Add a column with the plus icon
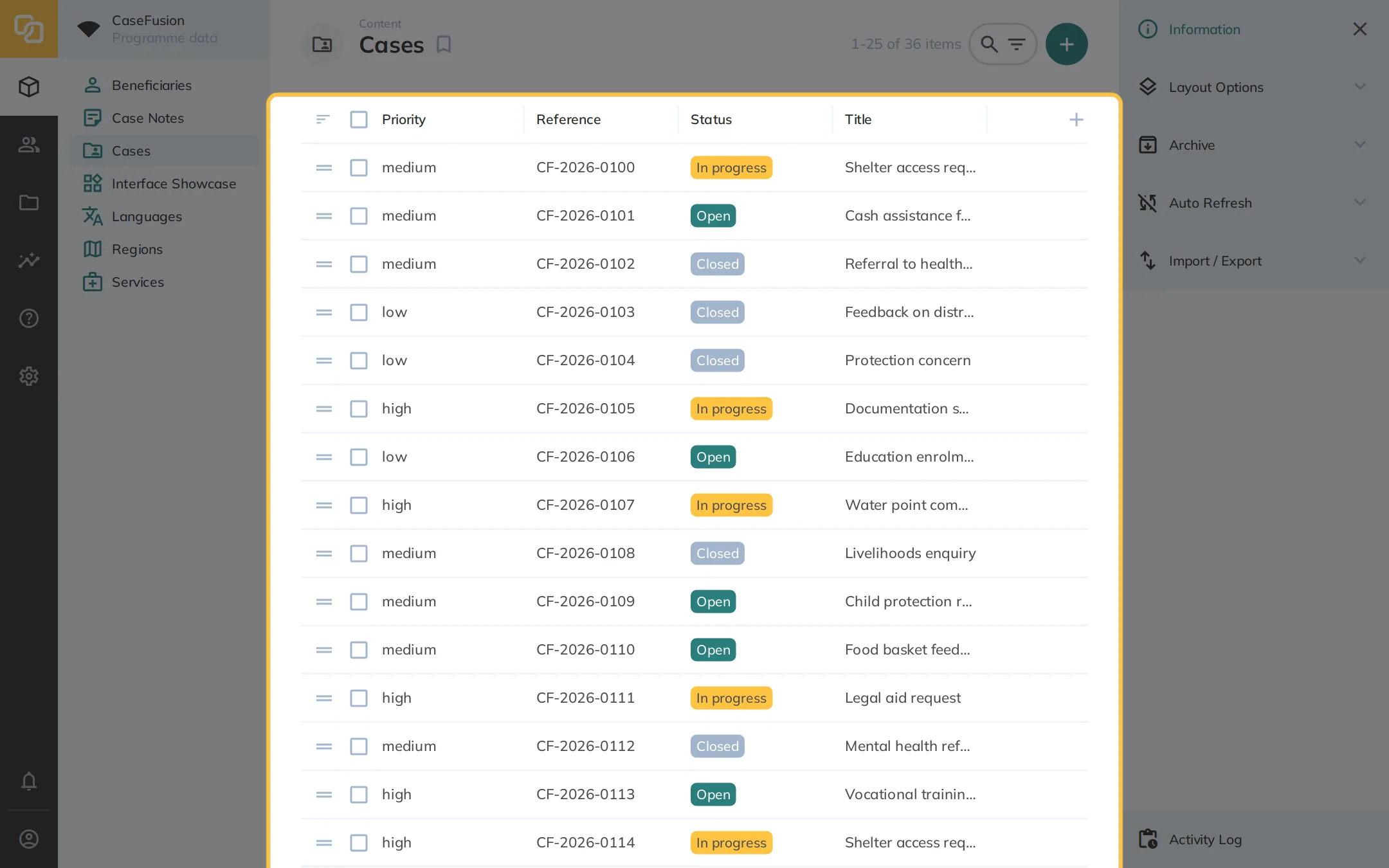 pyautogui.click(x=1076, y=120)
